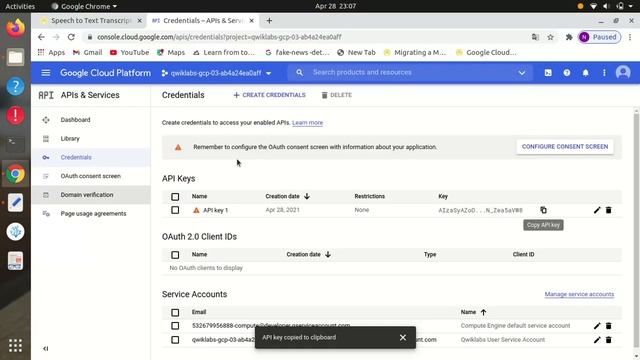The image size is (640, 360).
Task: Edit Compute Engine default service account
Action: (597, 326)
